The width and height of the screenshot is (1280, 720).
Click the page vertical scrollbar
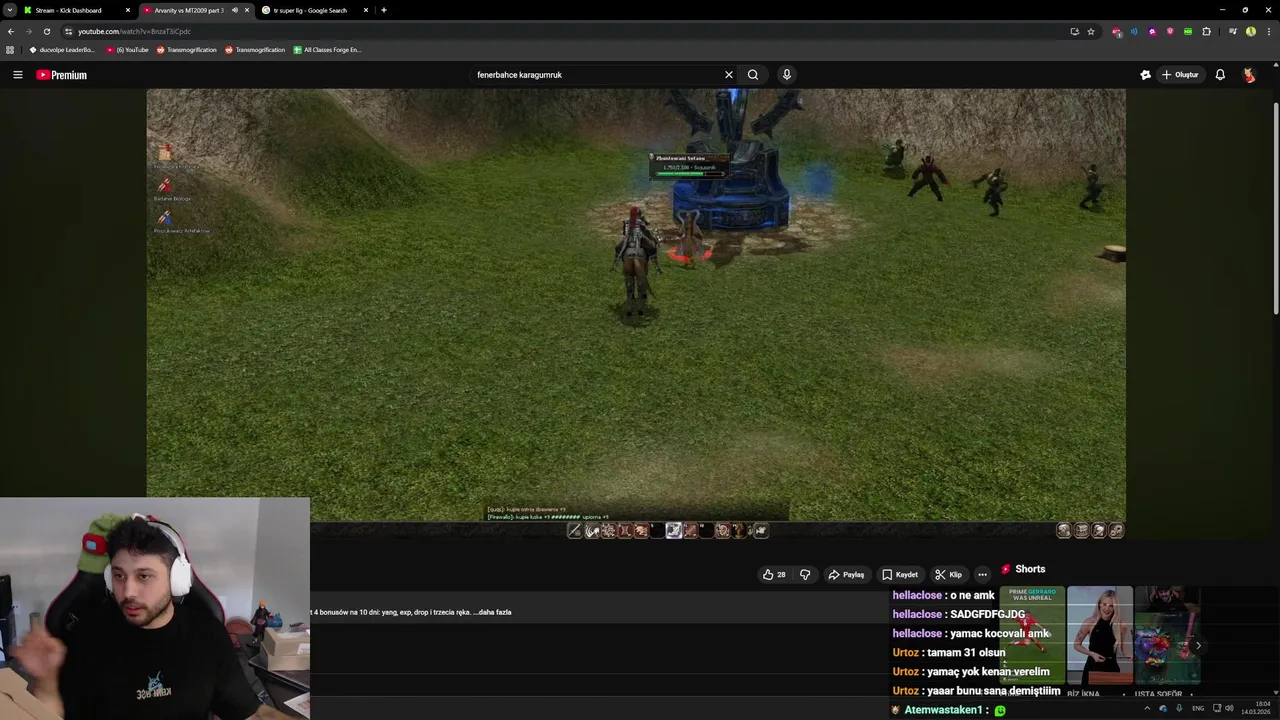click(x=1275, y=210)
